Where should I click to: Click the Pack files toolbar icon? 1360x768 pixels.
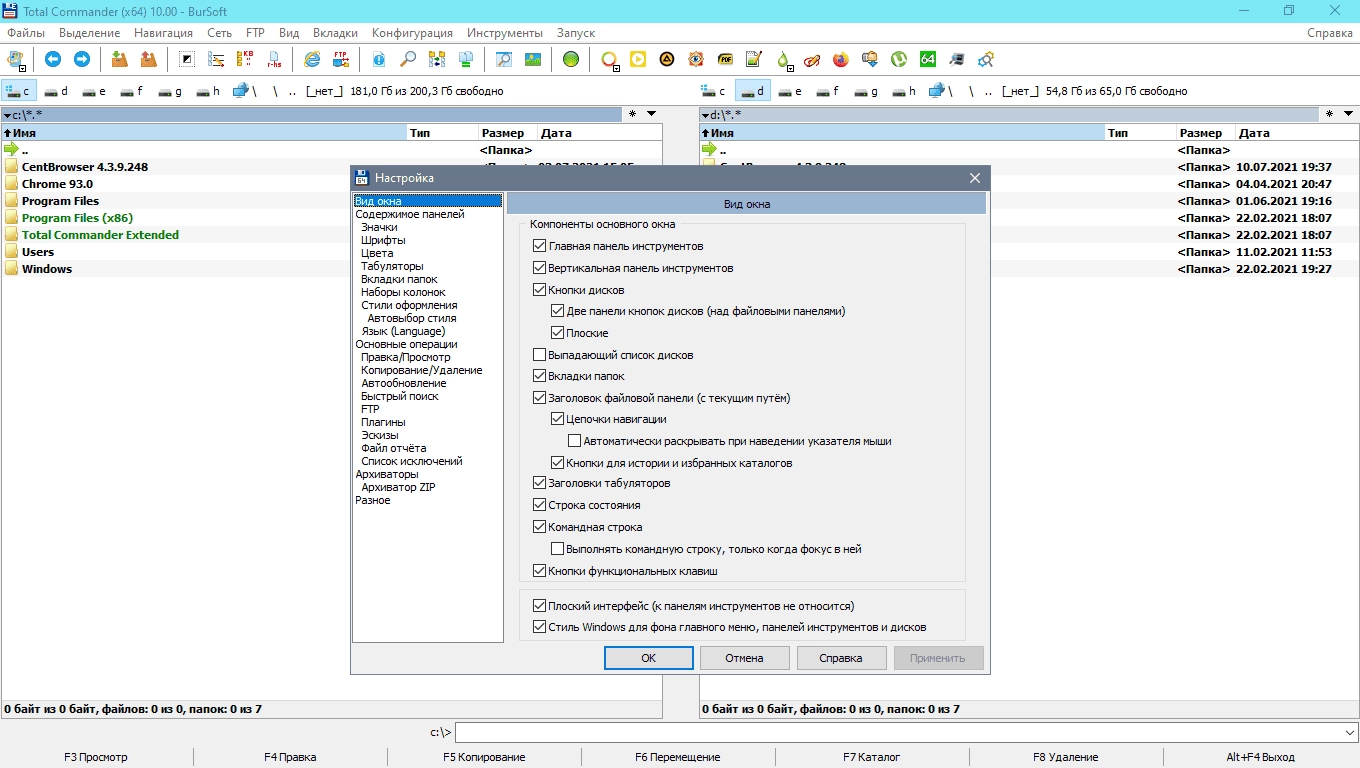(x=119, y=59)
